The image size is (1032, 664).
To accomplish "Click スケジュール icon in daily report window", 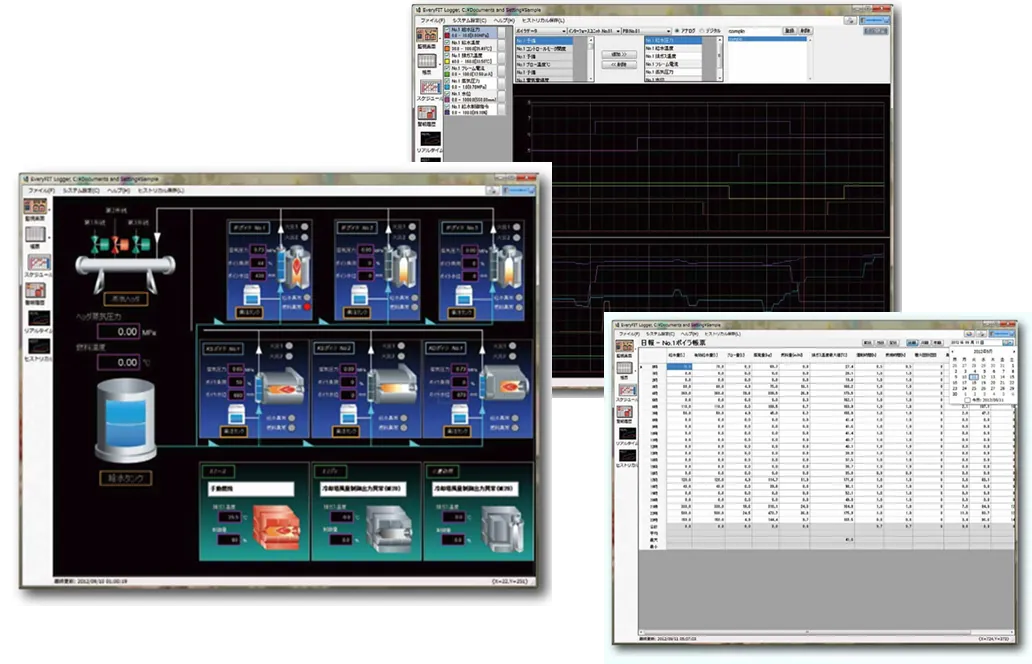I will click(x=627, y=390).
